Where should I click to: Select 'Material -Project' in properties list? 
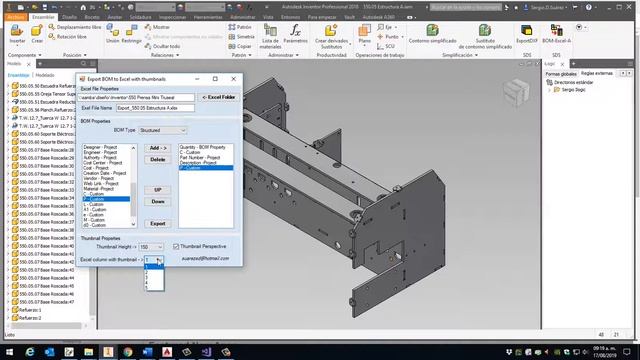(98, 189)
